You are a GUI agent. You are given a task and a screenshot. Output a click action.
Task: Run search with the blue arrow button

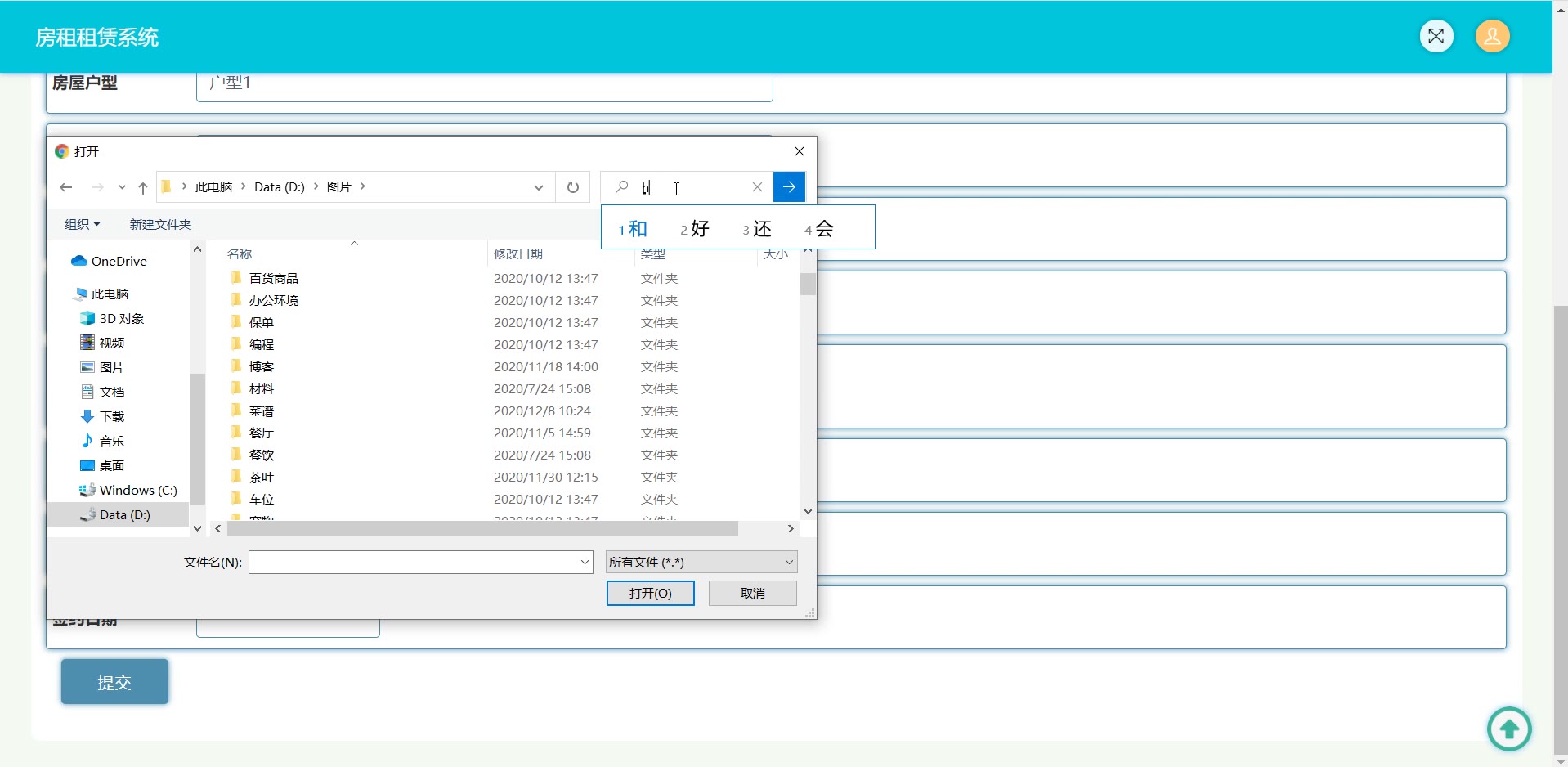tap(789, 187)
